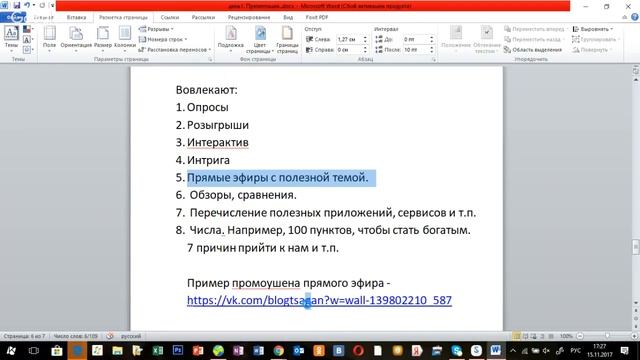This screenshot has width=640, height=360.
Task: Collapse the ribbon with caret icon
Action: click(x=624, y=17)
